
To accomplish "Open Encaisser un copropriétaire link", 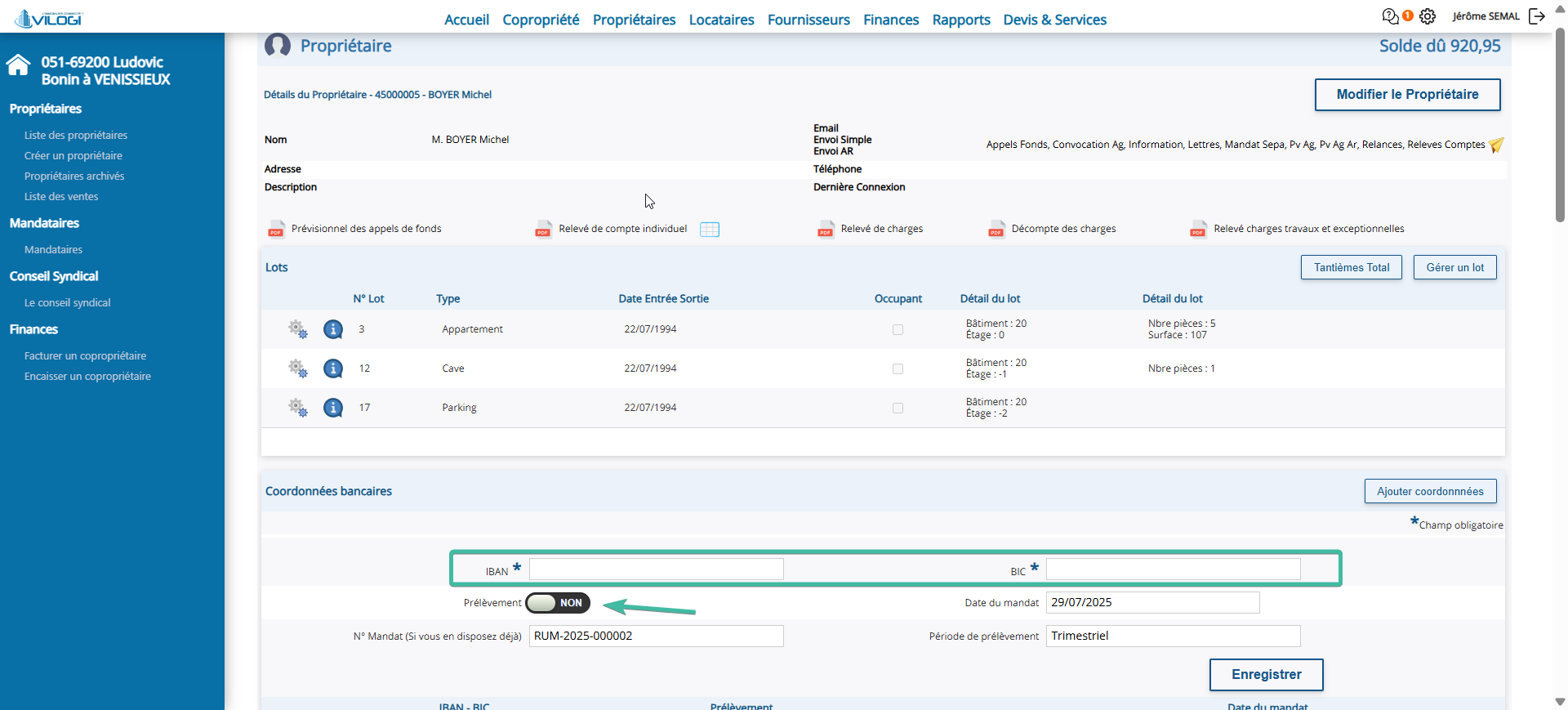I will [x=87, y=377].
